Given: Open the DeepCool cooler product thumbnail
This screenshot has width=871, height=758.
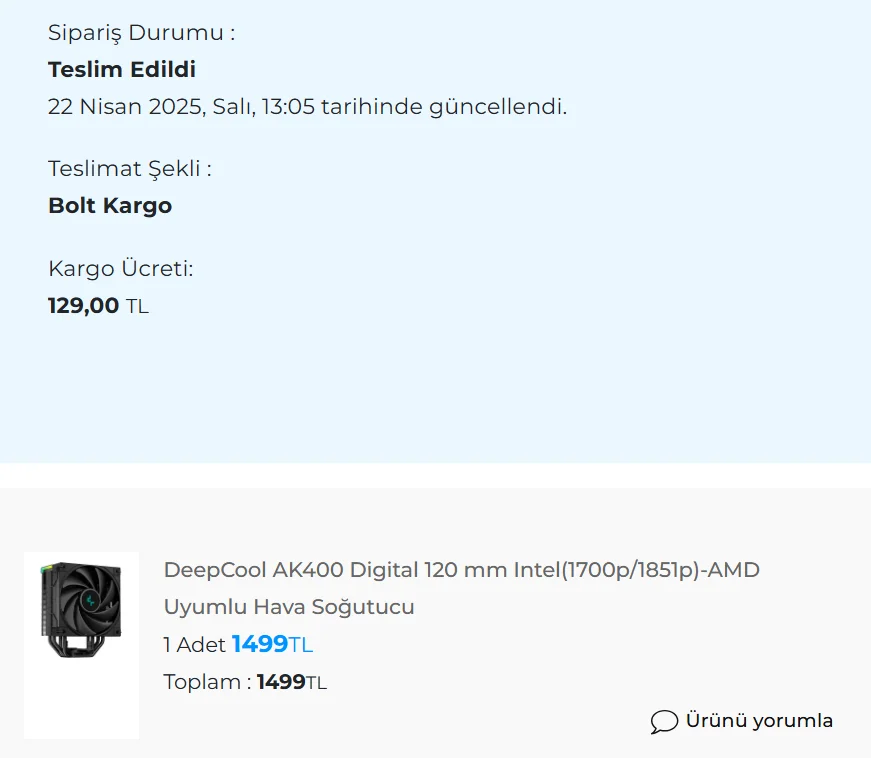Looking at the screenshot, I should 81,645.
